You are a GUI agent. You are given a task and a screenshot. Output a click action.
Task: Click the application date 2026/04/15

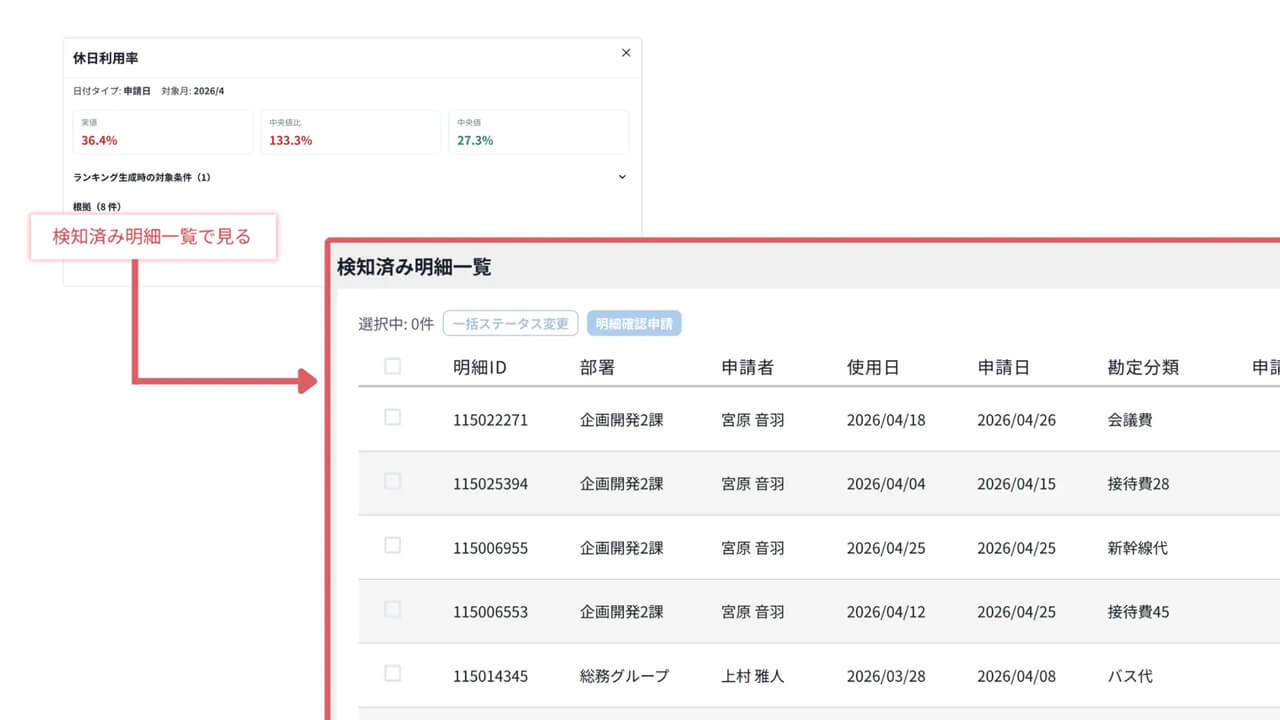pos(1016,484)
